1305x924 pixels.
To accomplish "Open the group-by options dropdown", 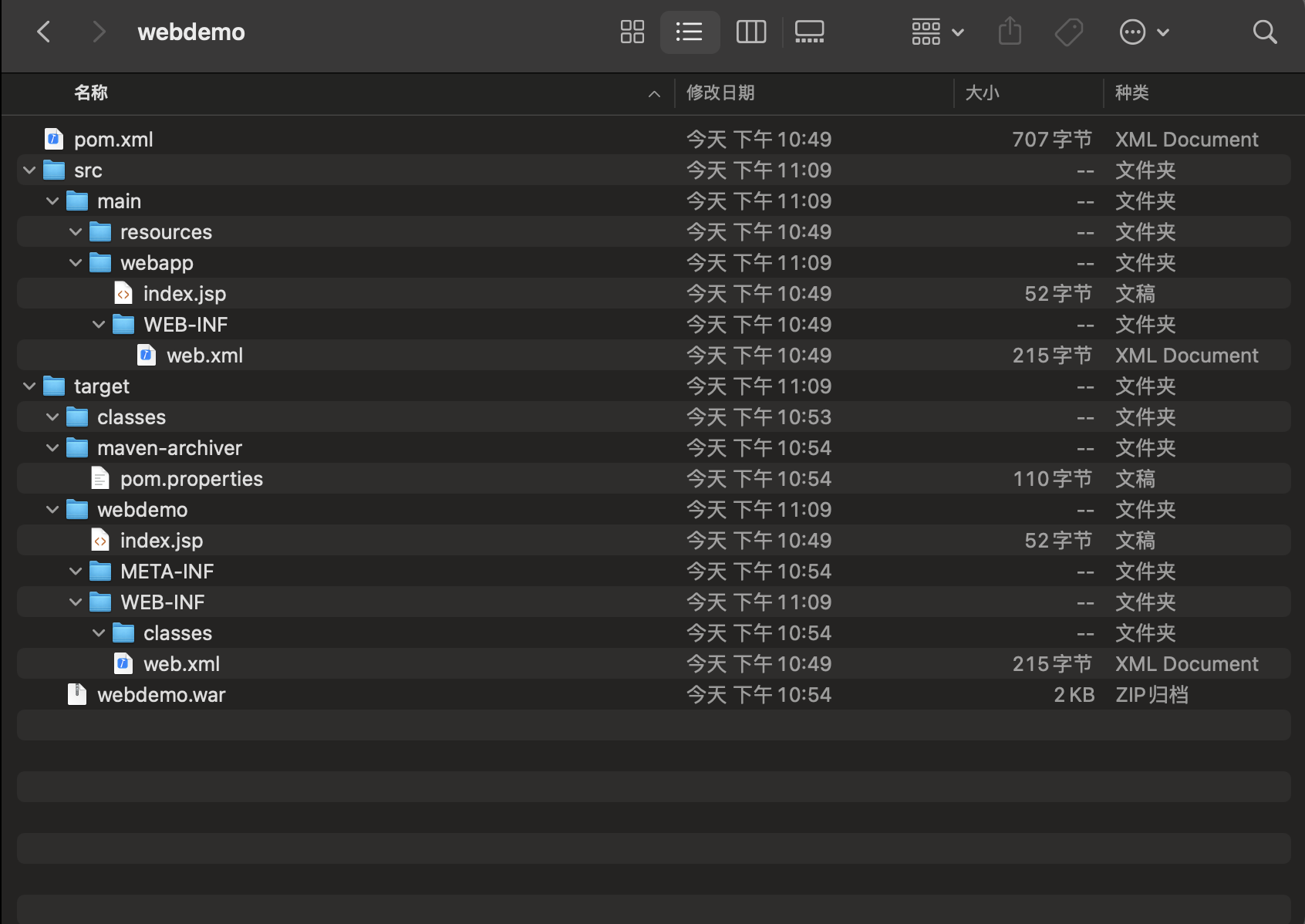I will point(938,32).
